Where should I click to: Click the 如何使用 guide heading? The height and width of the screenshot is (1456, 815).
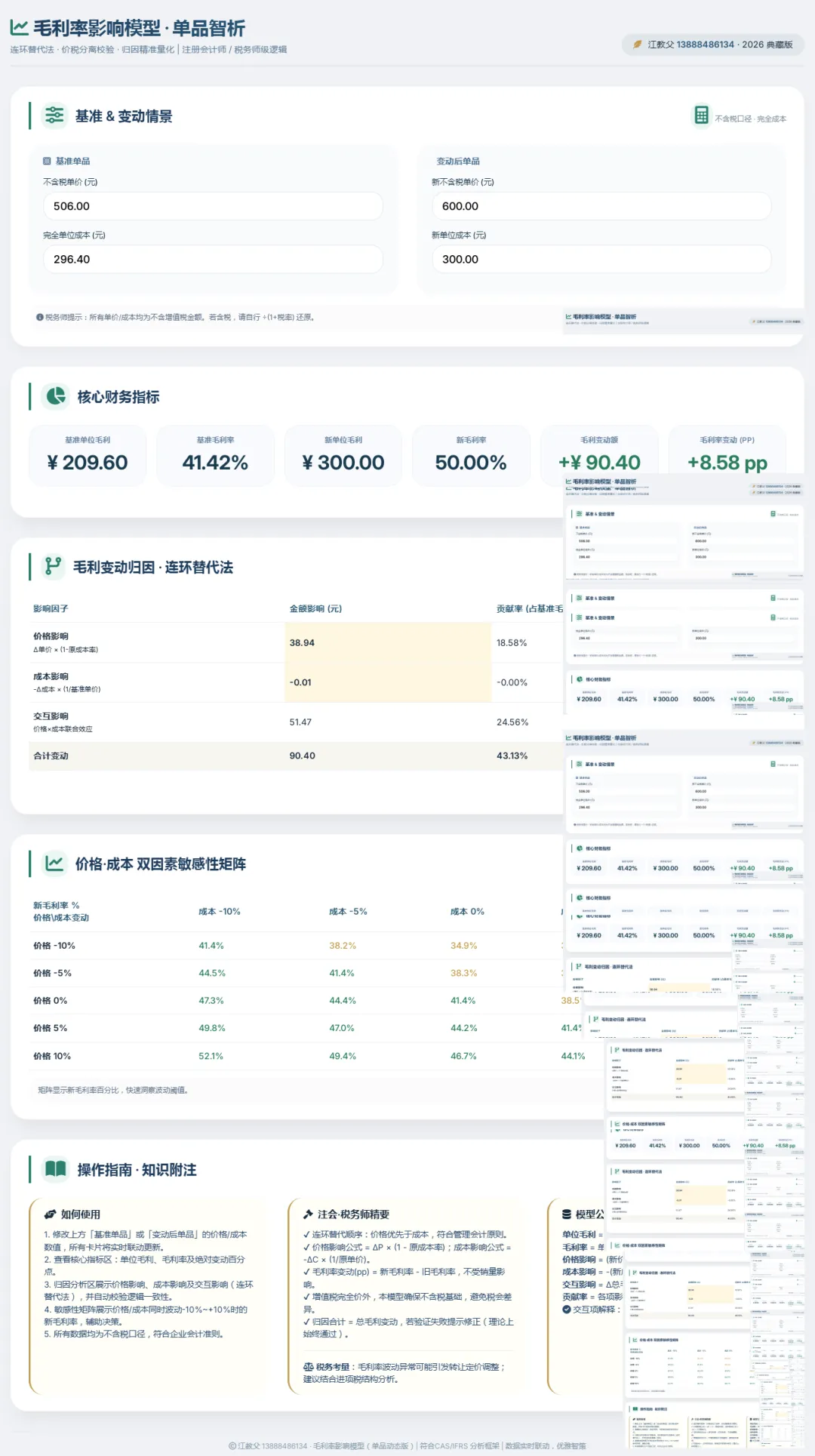pos(81,1214)
